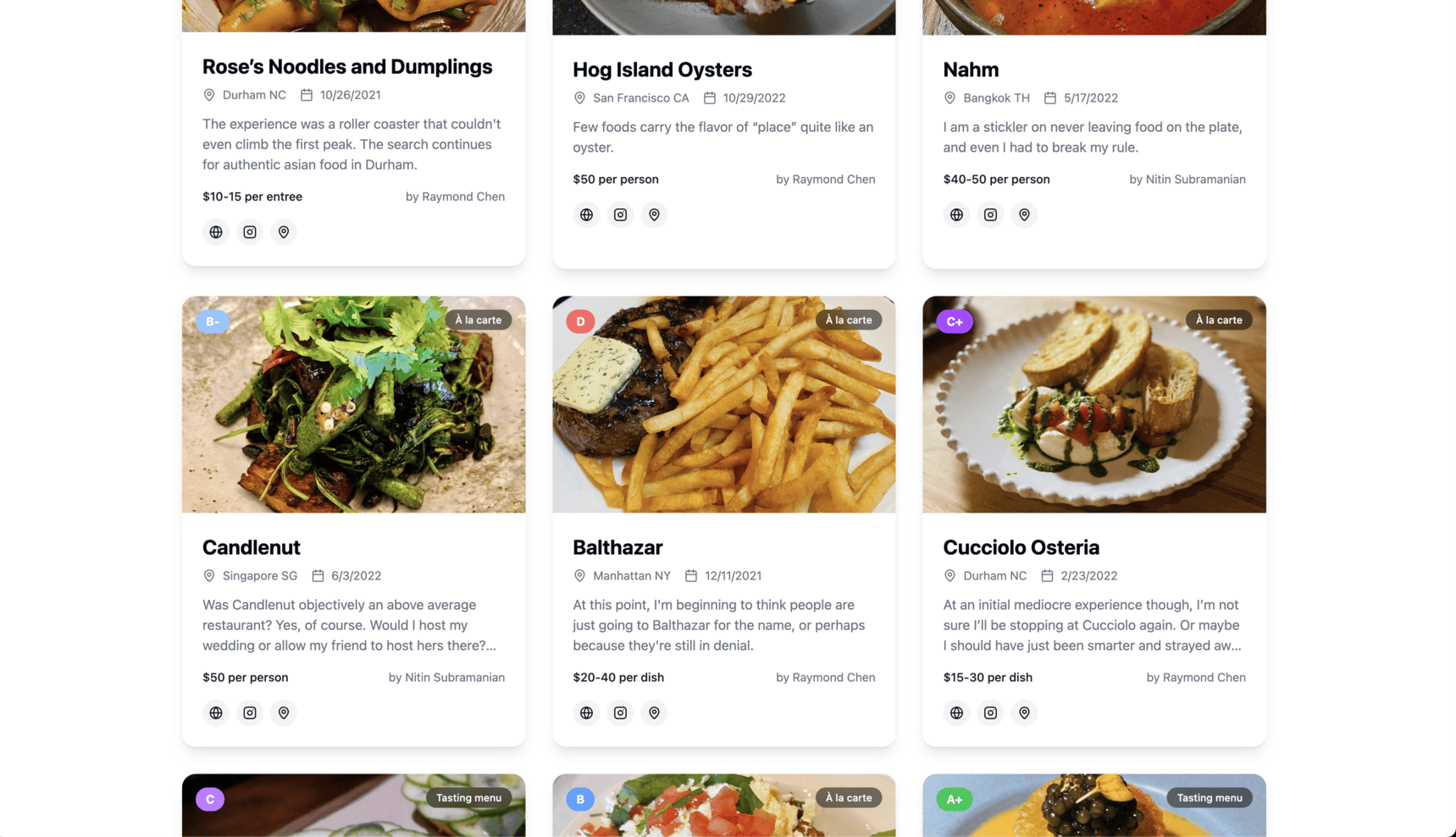Open Cucciolo Osteria's map pin icon

pyautogui.click(x=1024, y=712)
